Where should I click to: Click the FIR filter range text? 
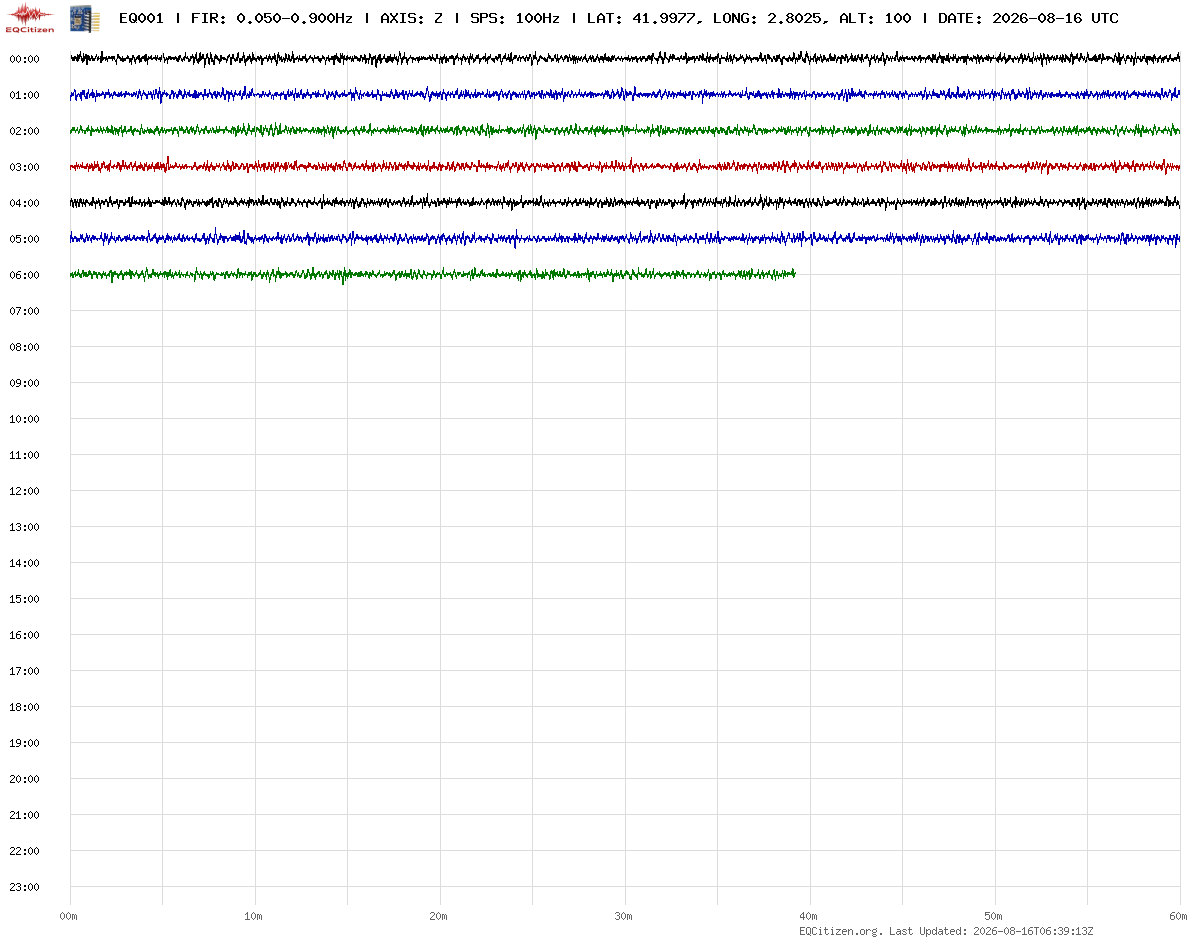(271, 18)
